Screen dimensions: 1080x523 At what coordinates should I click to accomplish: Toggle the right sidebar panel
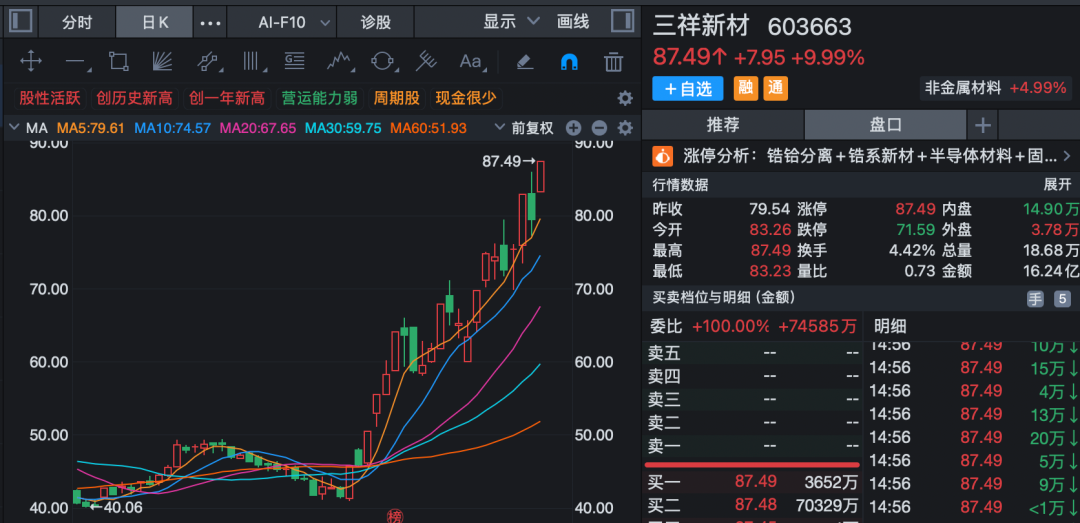point(623,21)
